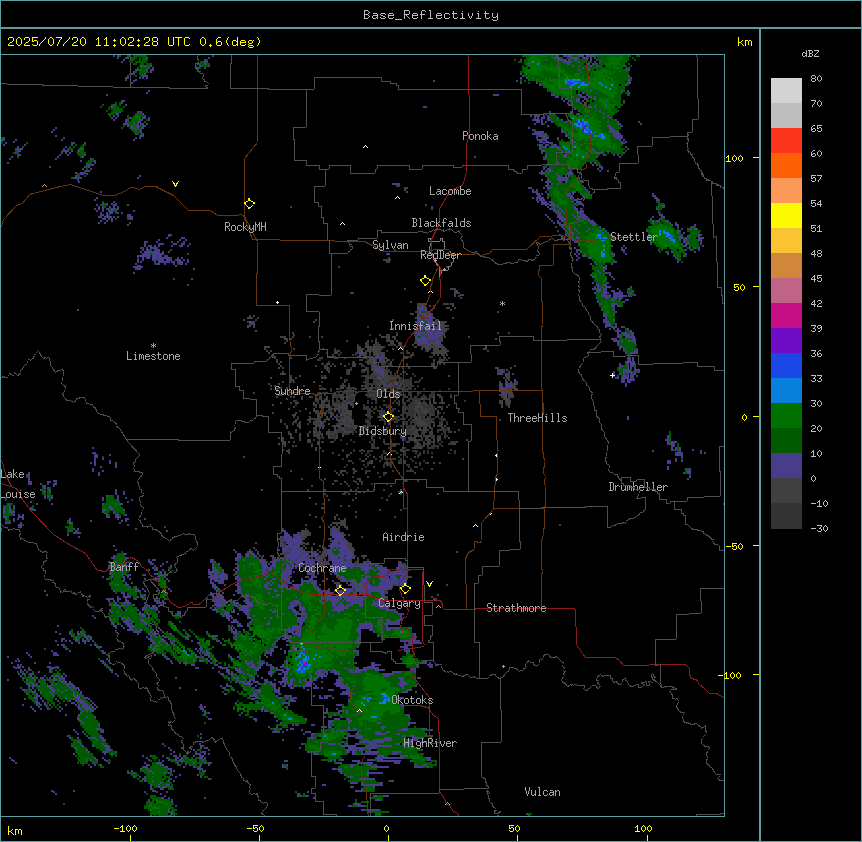Click yellow V marker northwest of RockyMH
862x842 pixels.
[x=175, y=184]
